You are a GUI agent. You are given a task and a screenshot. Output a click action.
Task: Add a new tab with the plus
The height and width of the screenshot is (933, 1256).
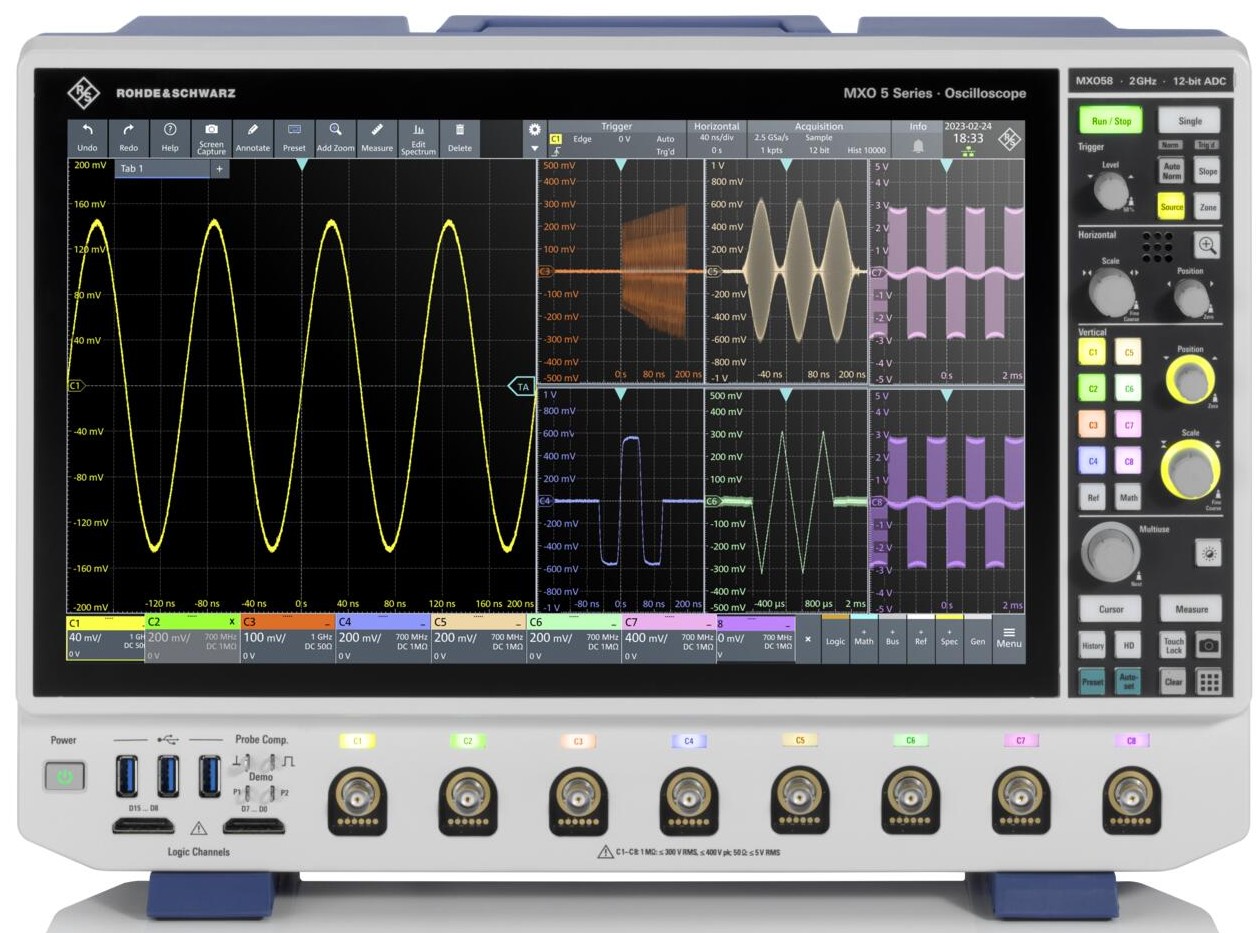220,169
